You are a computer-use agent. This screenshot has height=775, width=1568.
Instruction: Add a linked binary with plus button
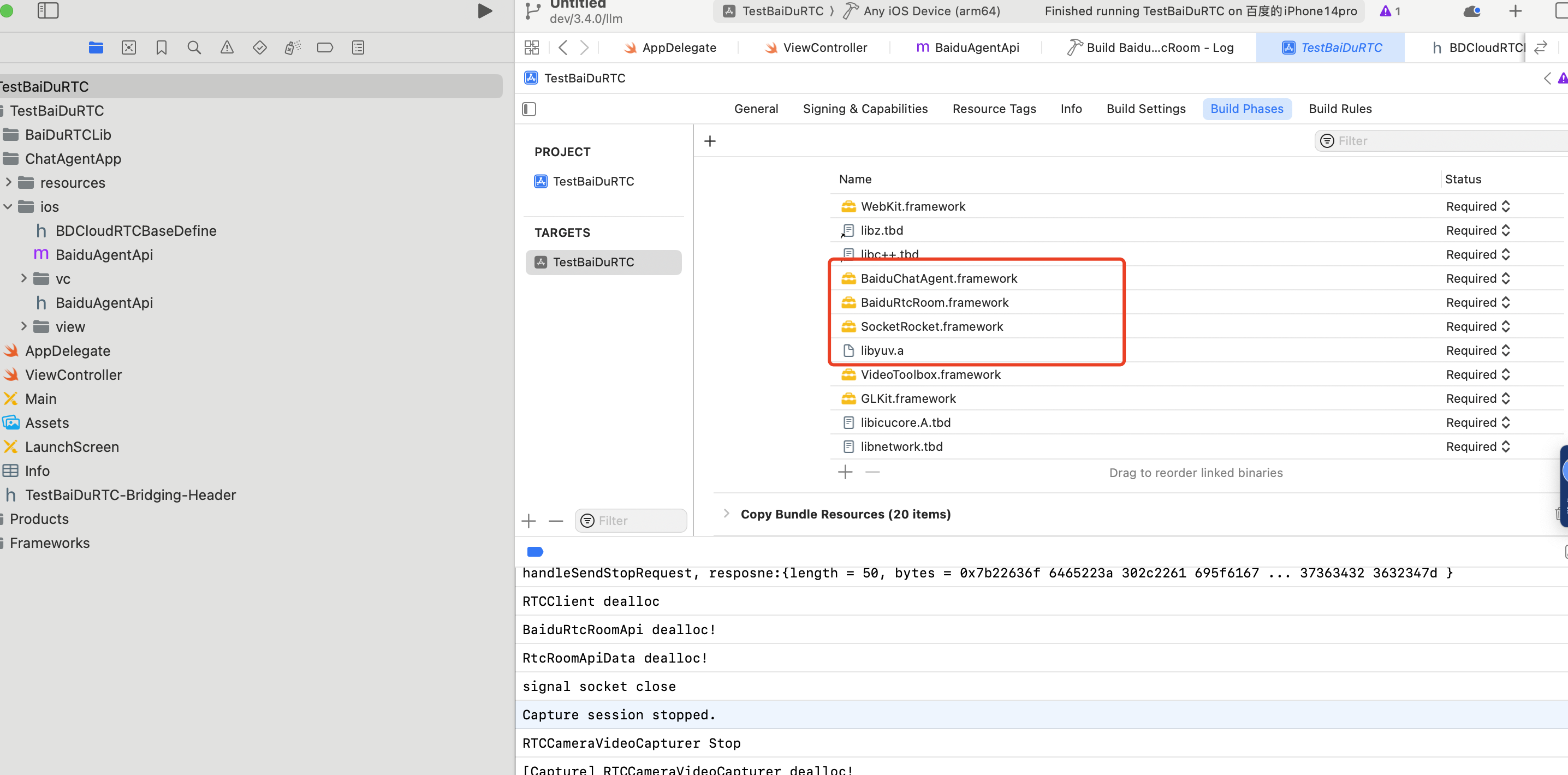coord(845,472)
